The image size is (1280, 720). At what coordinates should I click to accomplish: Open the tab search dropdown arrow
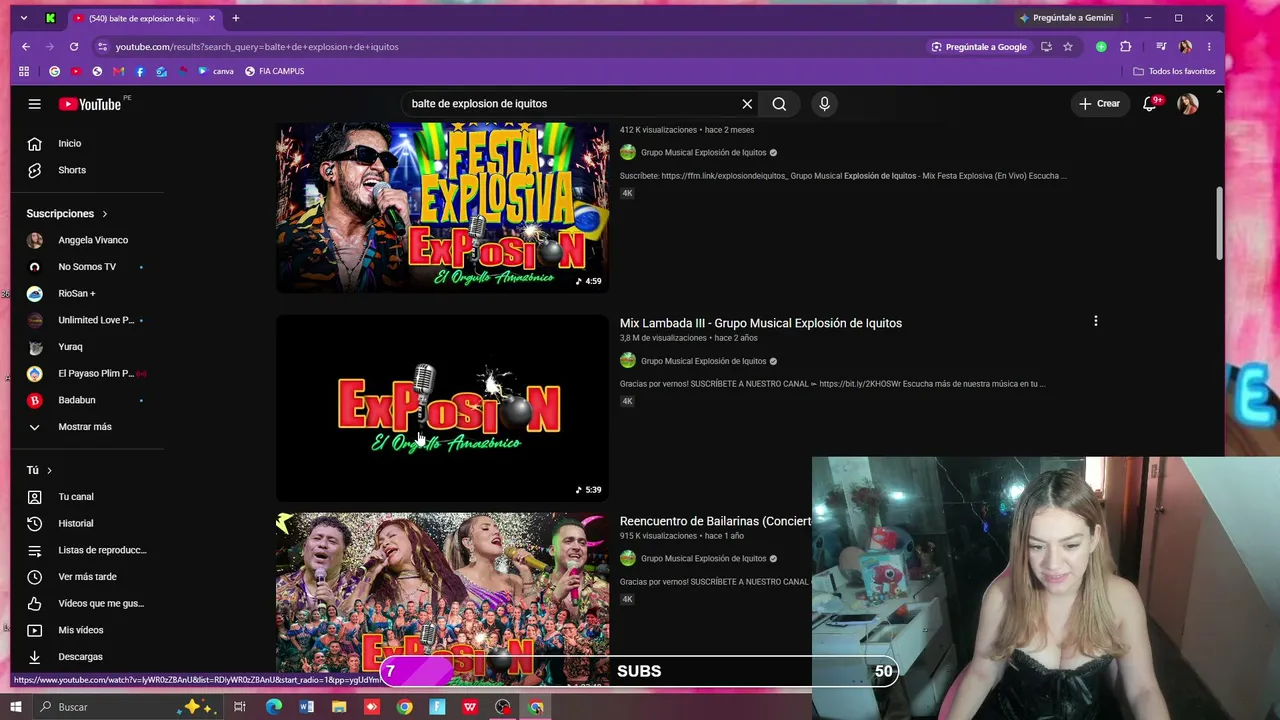coord(24,18)
